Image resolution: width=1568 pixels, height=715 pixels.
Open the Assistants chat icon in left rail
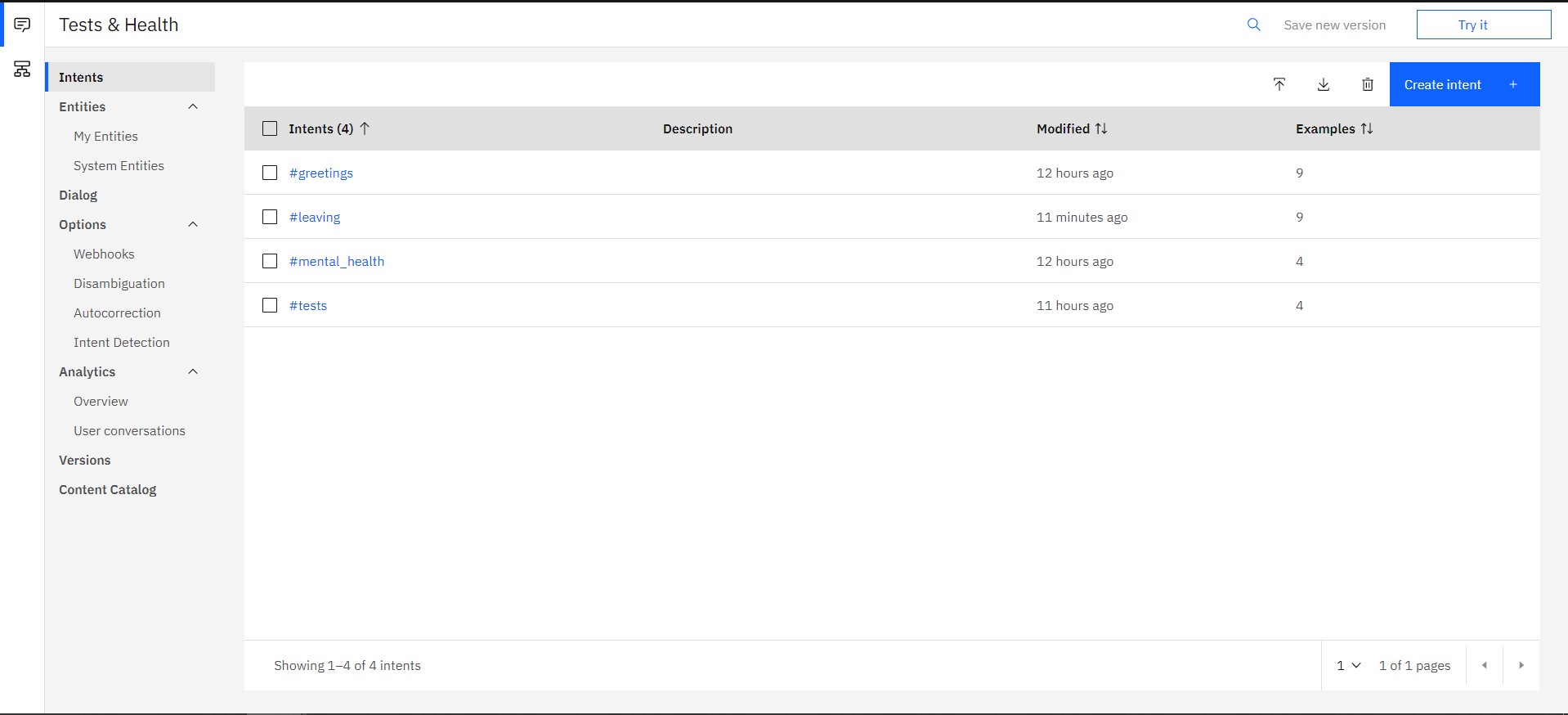click(22, 25)
